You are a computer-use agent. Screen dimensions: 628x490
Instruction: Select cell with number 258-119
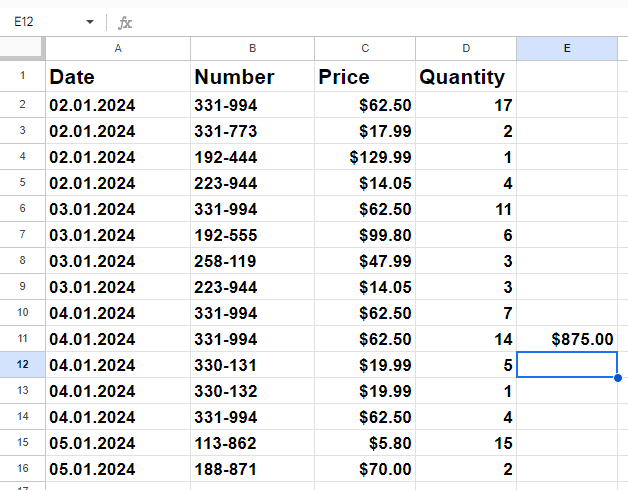(x=252, y=261)
